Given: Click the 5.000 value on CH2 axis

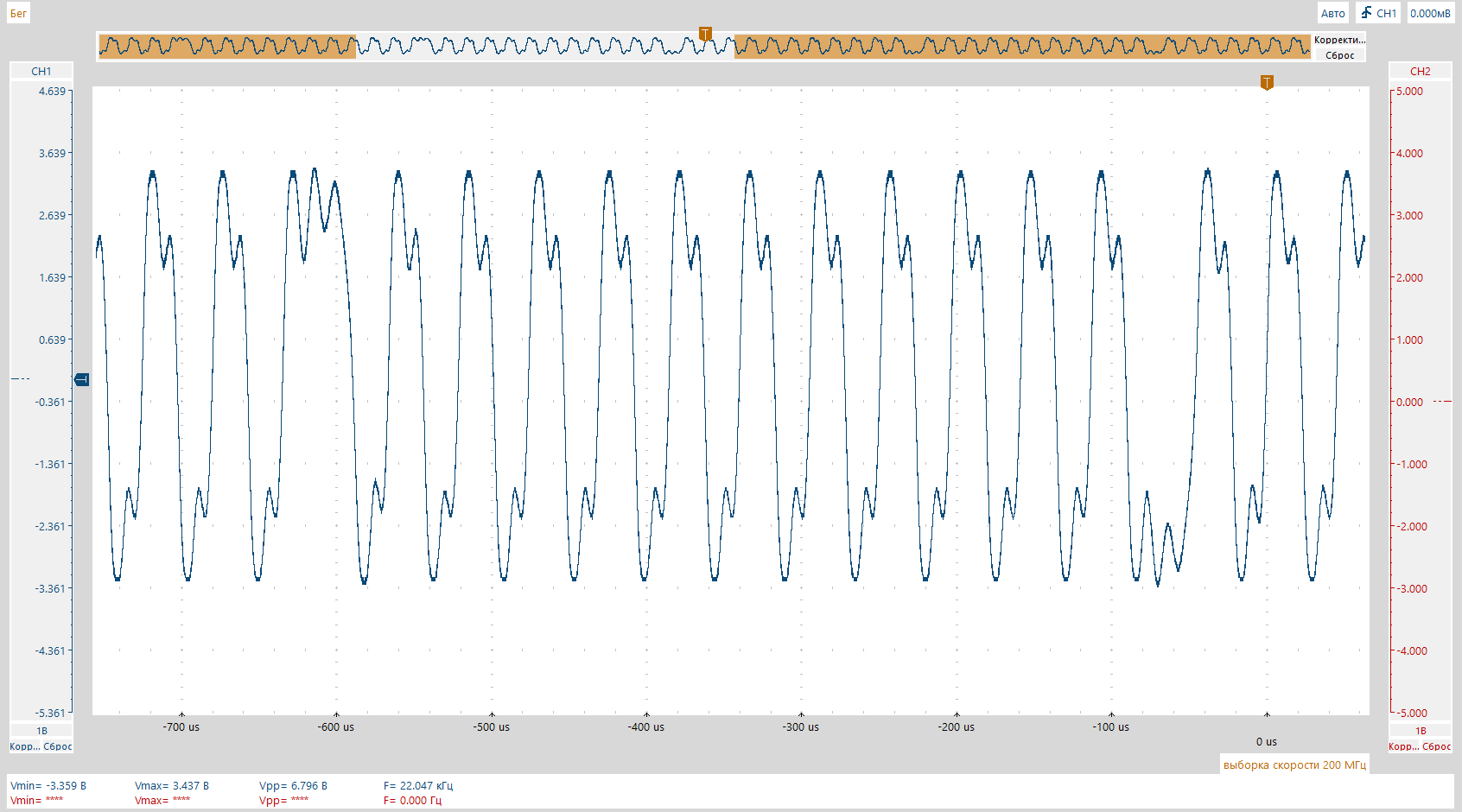Looking at the screenshot, I should click(1409, 91).
